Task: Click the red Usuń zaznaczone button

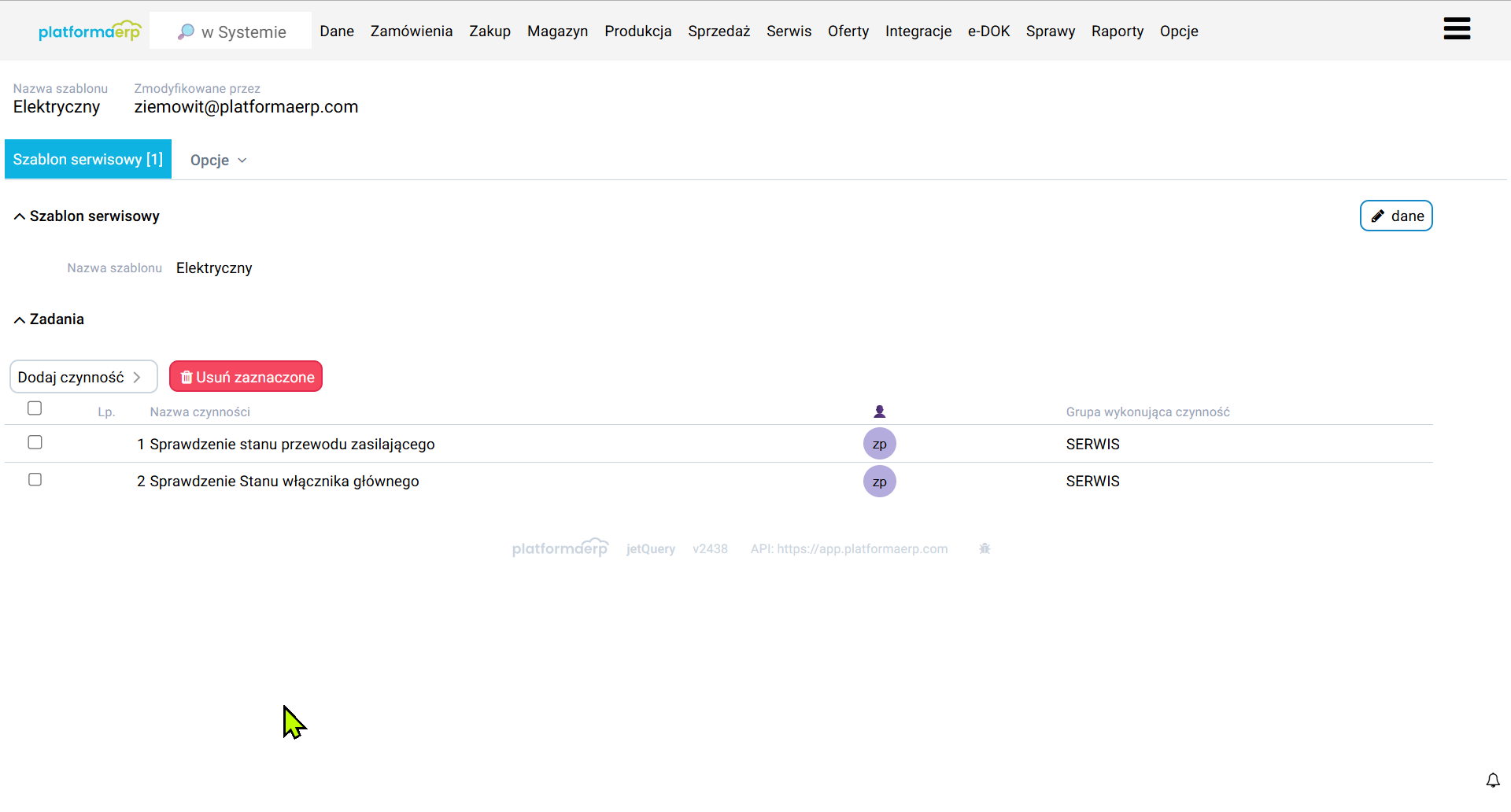Action: coord(246,377)
